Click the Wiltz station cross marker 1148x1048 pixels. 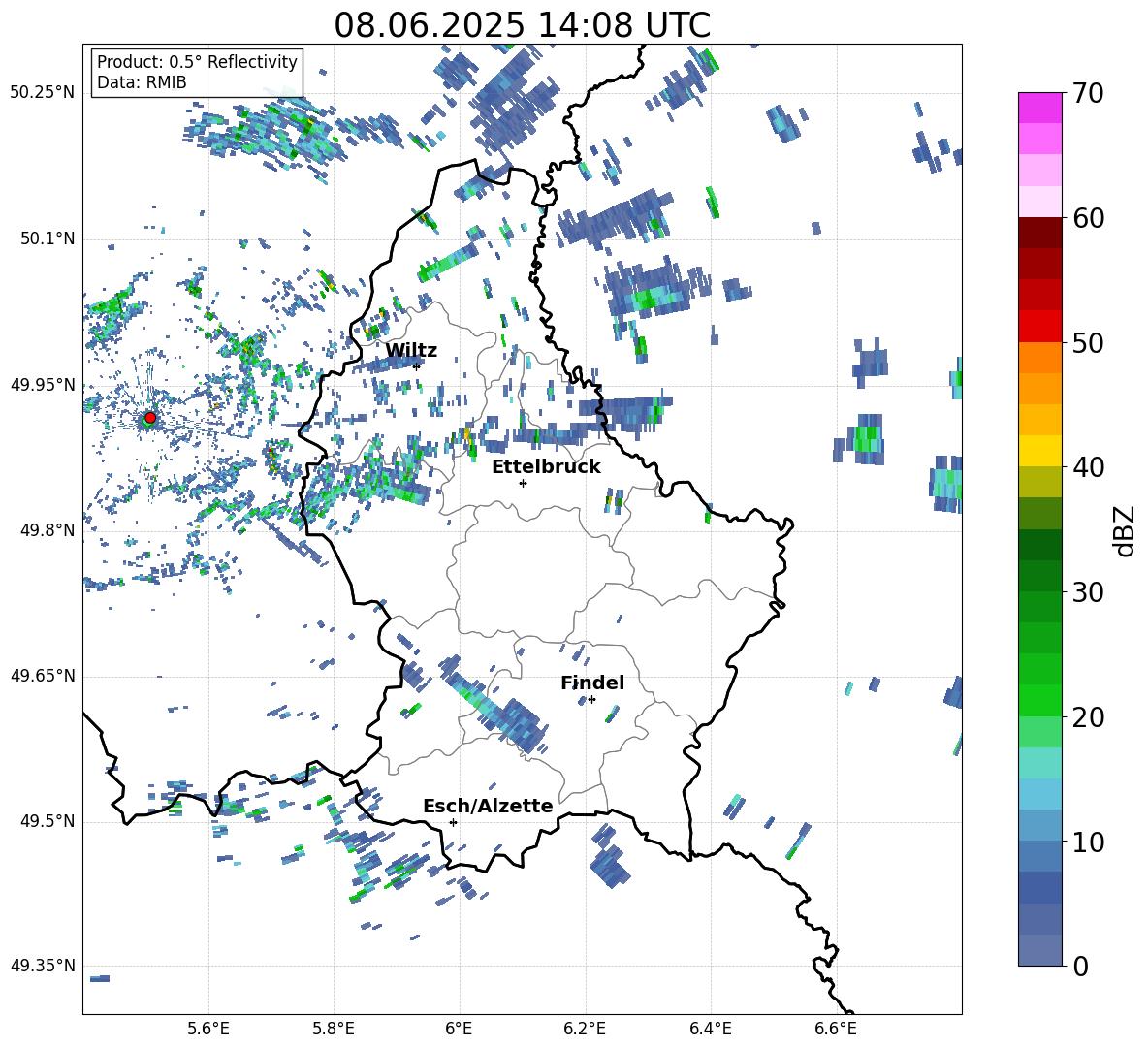pos(417,365)
